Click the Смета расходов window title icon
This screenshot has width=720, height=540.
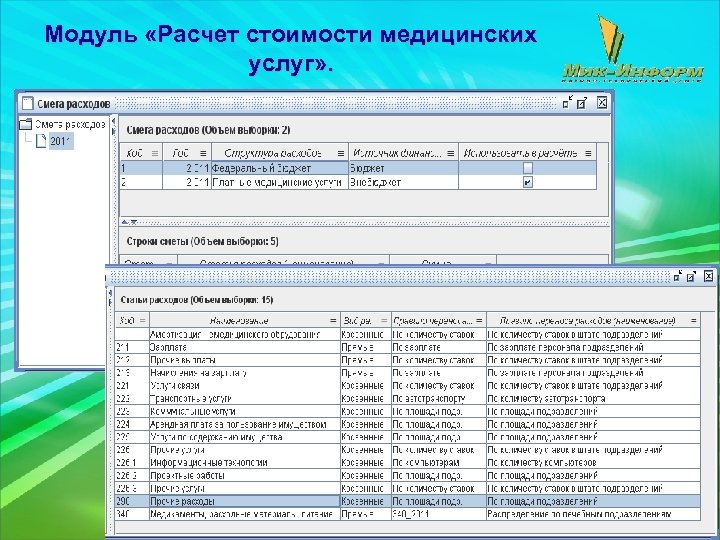pos(28,103)
